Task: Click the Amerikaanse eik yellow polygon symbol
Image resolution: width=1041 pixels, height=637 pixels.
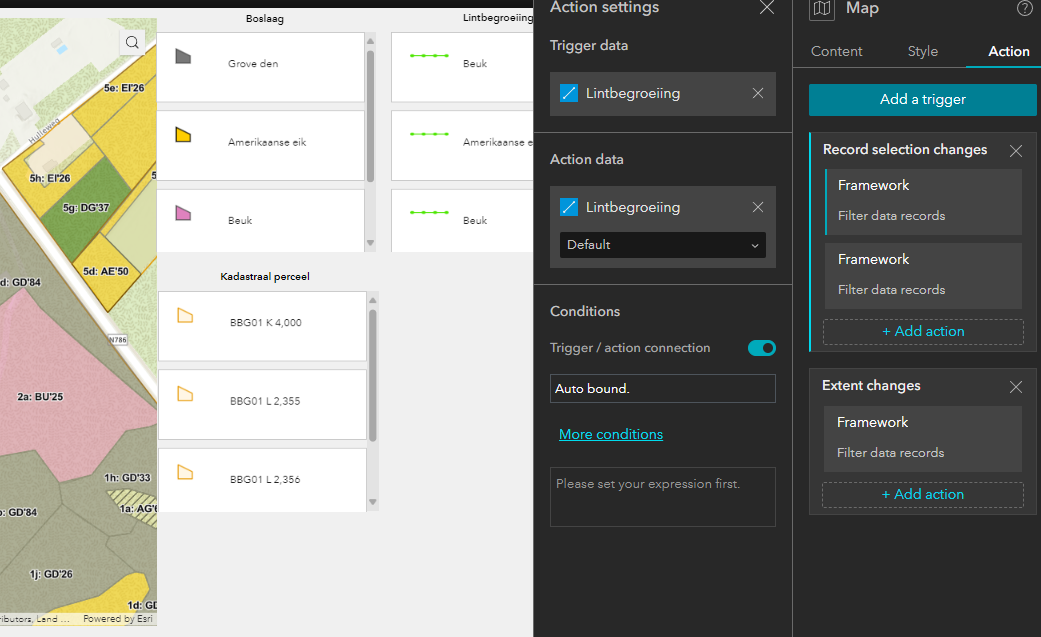Action: click(186, 137)
